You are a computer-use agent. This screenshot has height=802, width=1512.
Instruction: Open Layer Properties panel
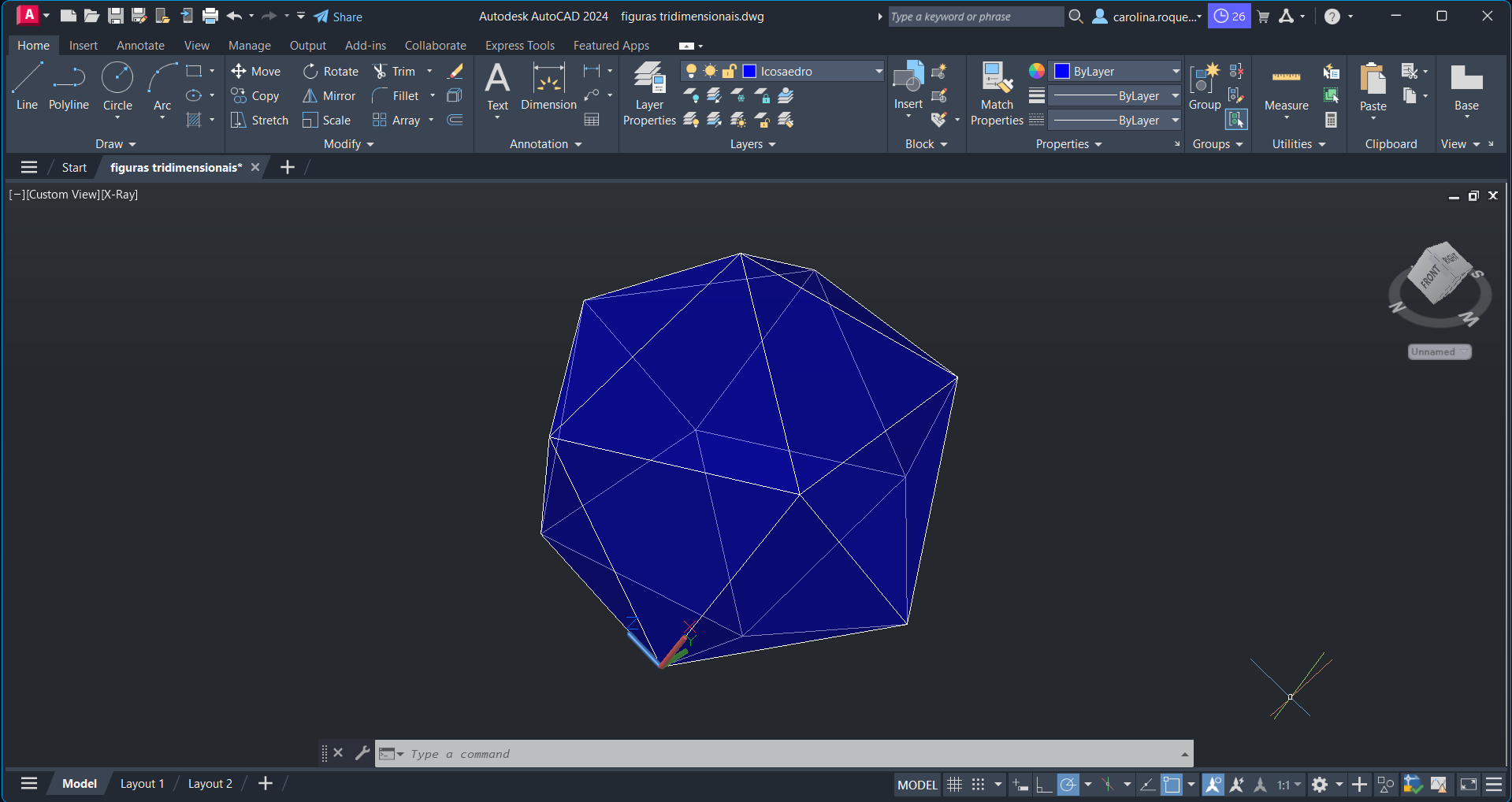click(649, 93)
